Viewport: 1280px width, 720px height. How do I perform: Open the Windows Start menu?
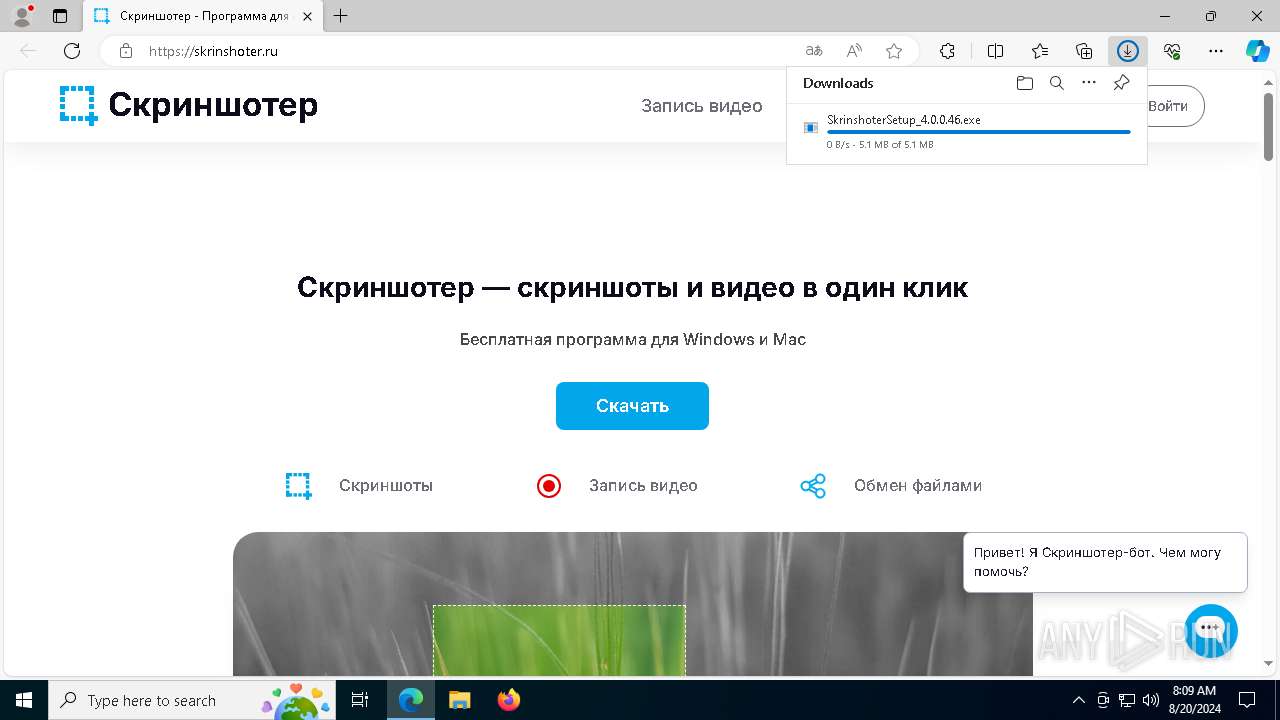pos(24,700)
